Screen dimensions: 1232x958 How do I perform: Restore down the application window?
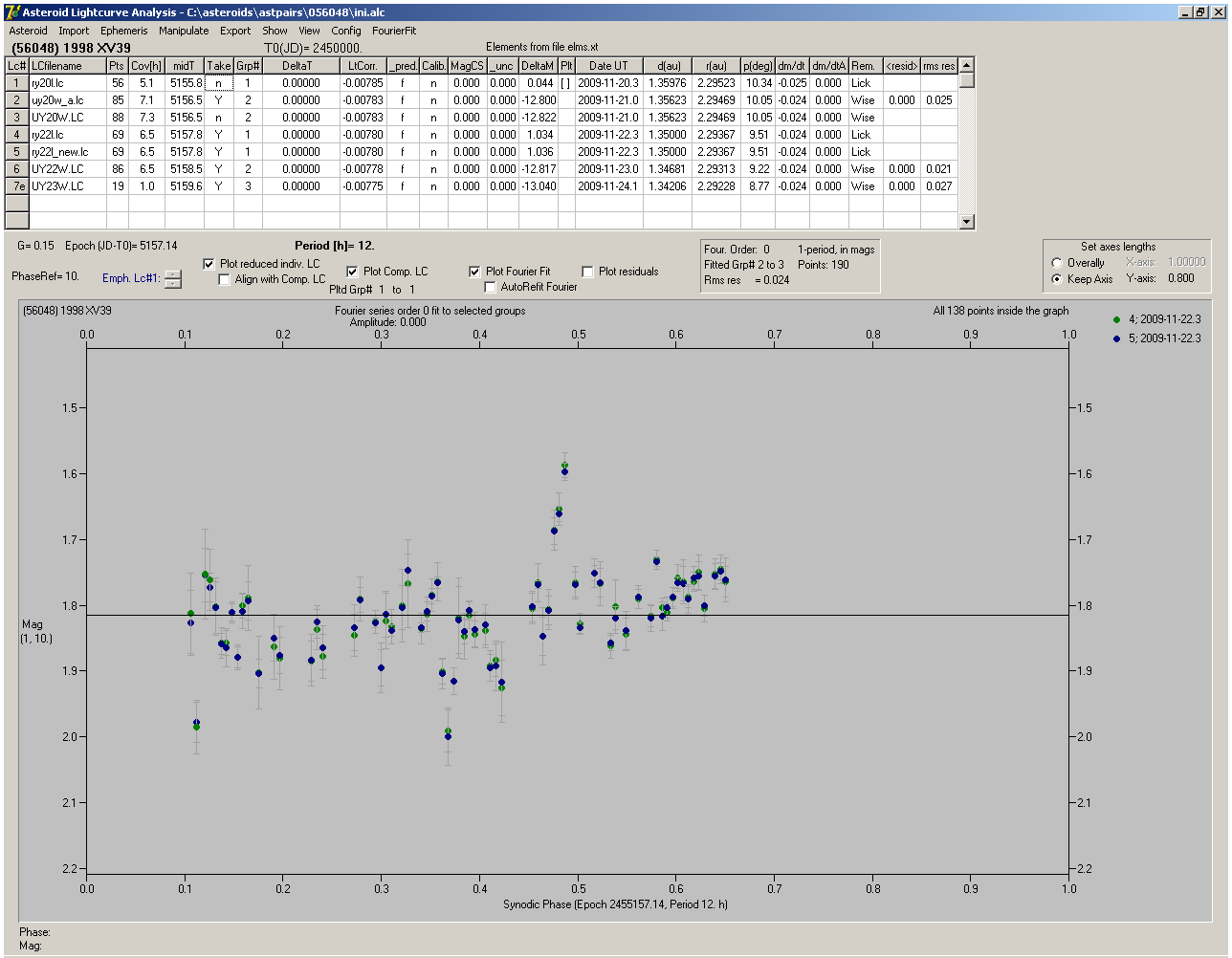point(1200,12)
